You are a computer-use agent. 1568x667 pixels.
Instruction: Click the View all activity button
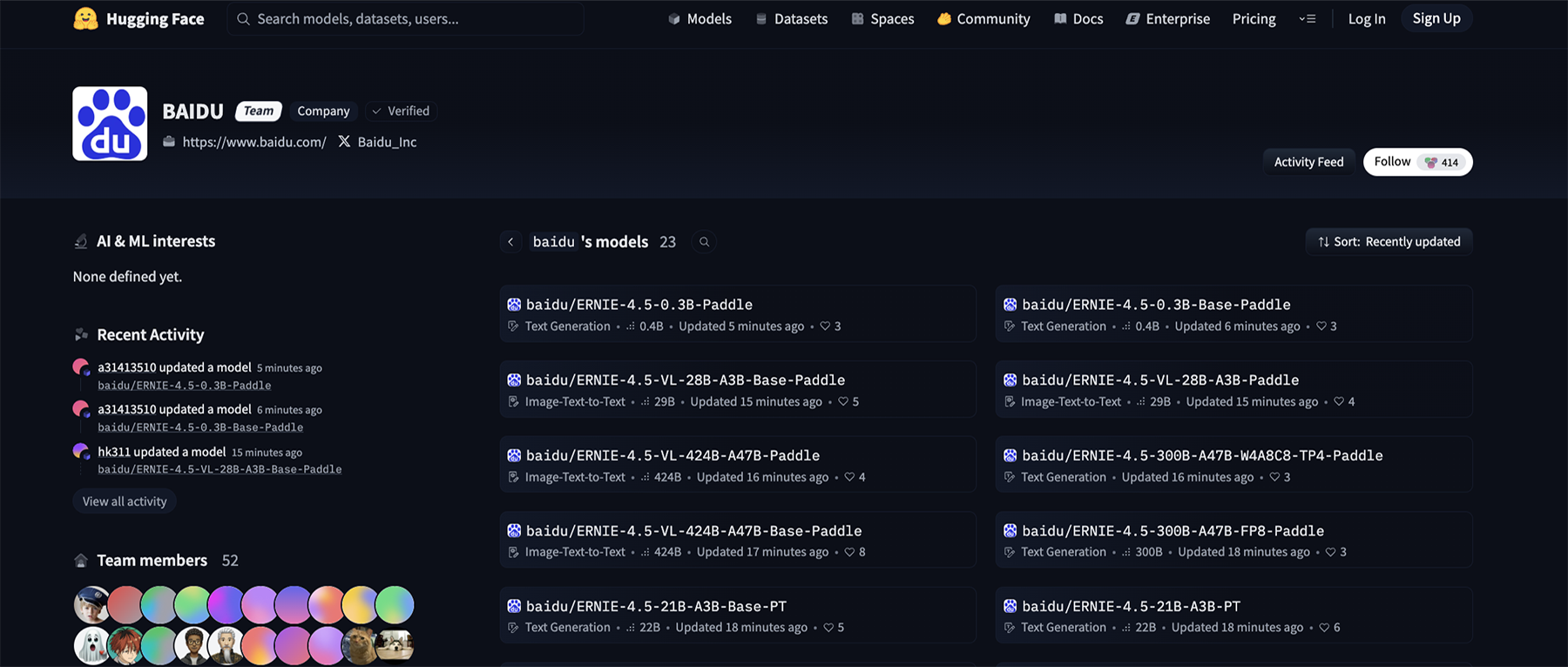point(125,502)
